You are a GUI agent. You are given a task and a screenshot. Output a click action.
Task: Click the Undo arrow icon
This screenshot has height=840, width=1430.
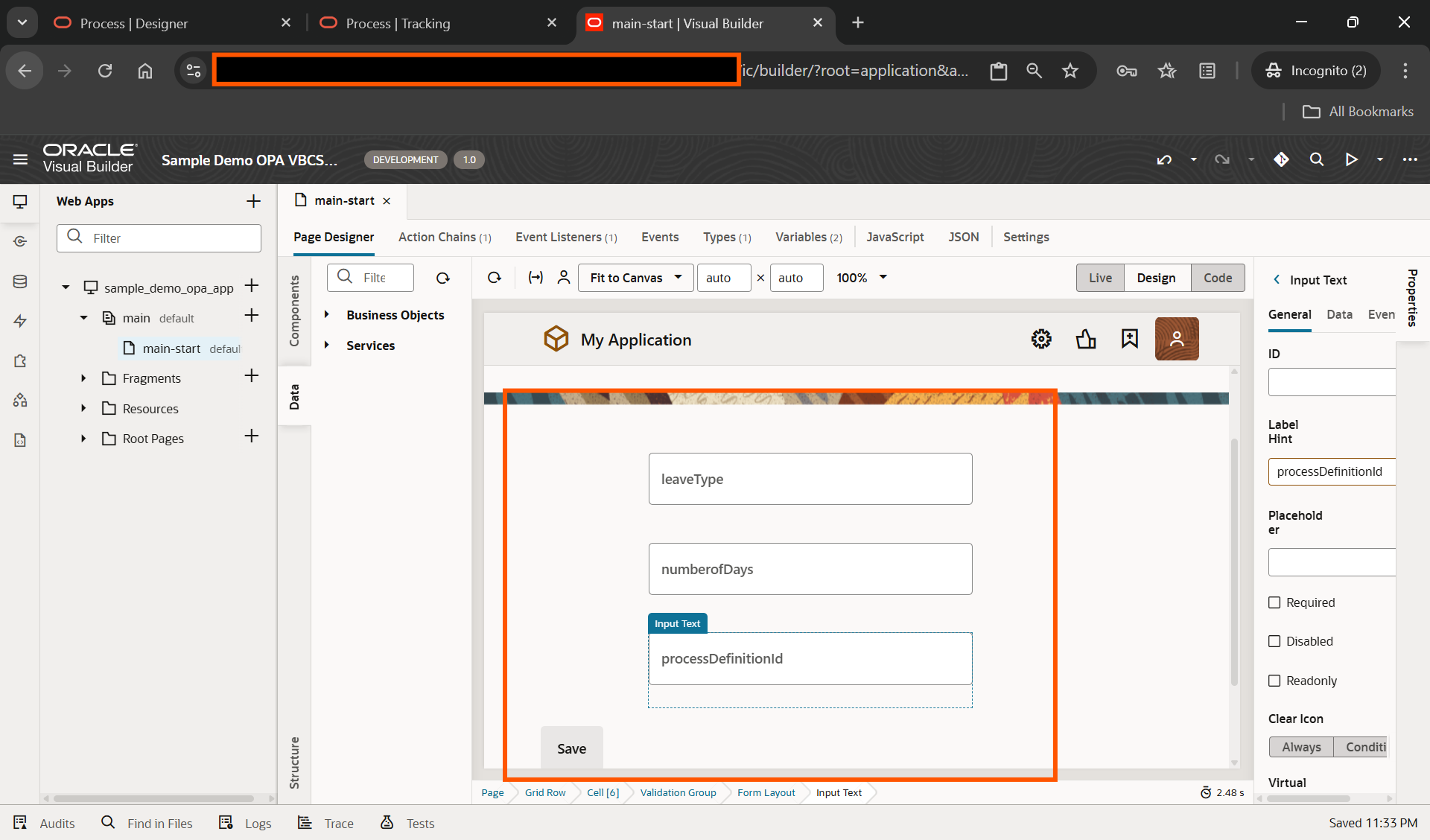(1164, 159)
